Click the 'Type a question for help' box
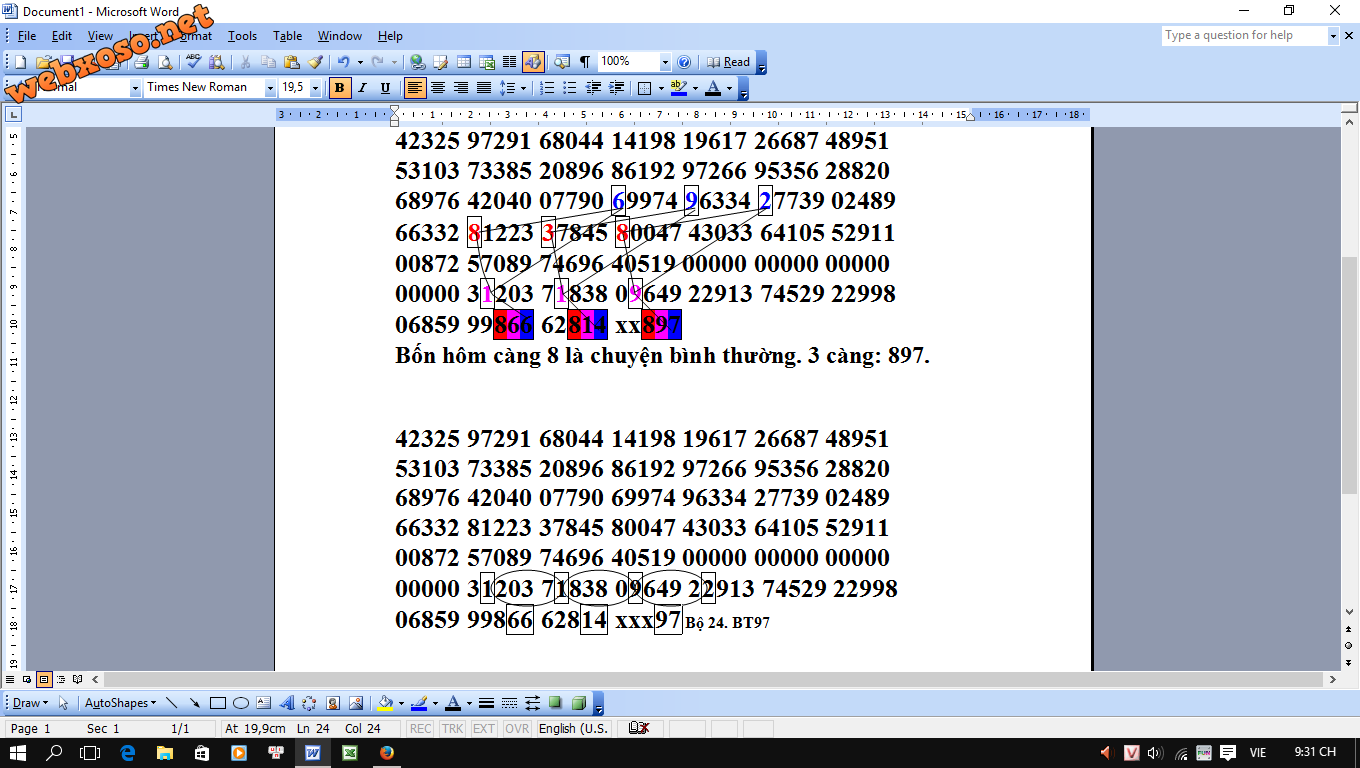Image resolution: width=1360 pixels, height=768 pixels. [x=1244, y=35]
